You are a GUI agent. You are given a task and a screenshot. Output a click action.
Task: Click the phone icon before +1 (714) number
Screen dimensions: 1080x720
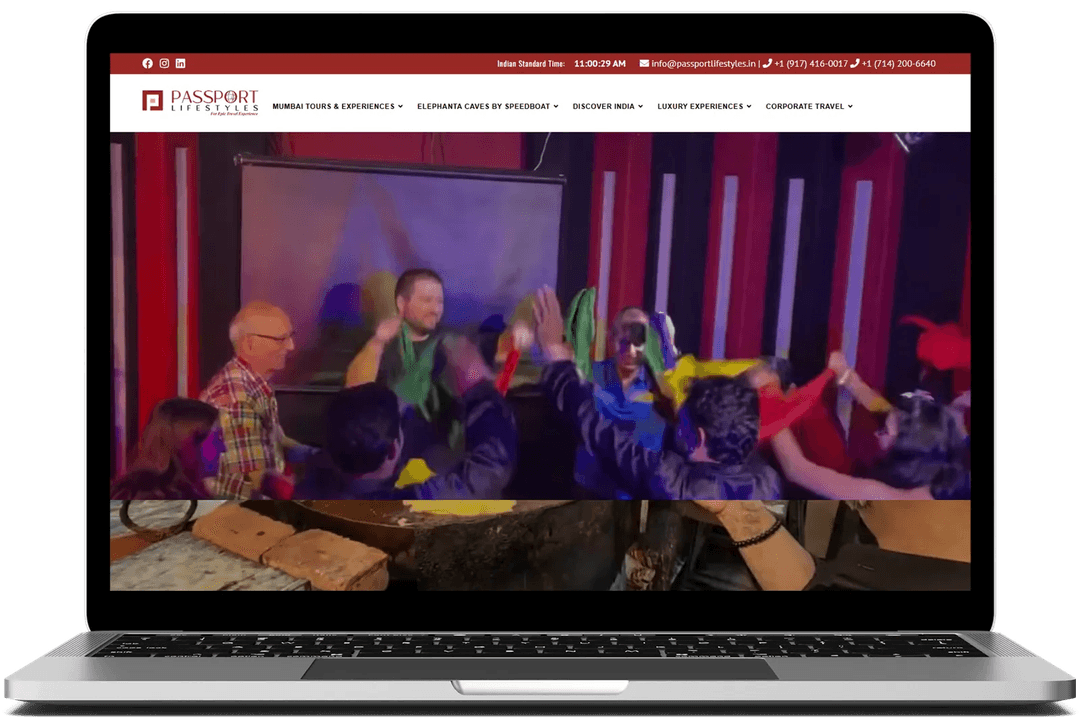coord(855,63)
